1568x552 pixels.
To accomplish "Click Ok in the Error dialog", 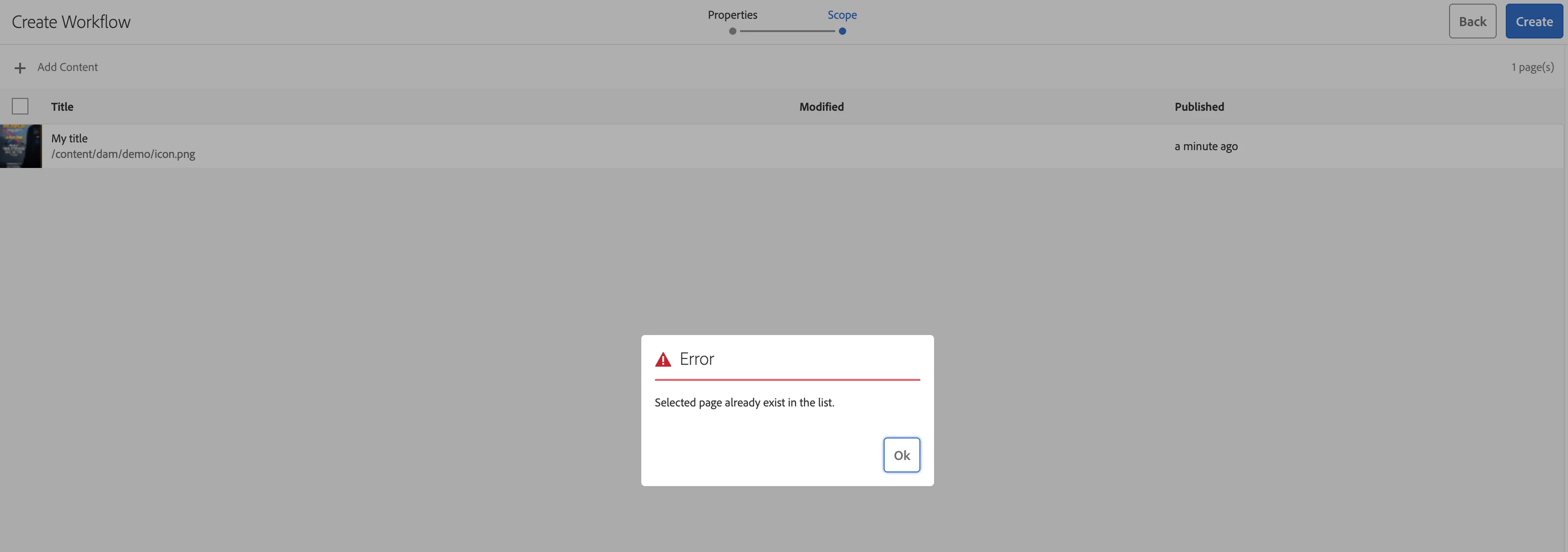I will (x=902, y=455).
